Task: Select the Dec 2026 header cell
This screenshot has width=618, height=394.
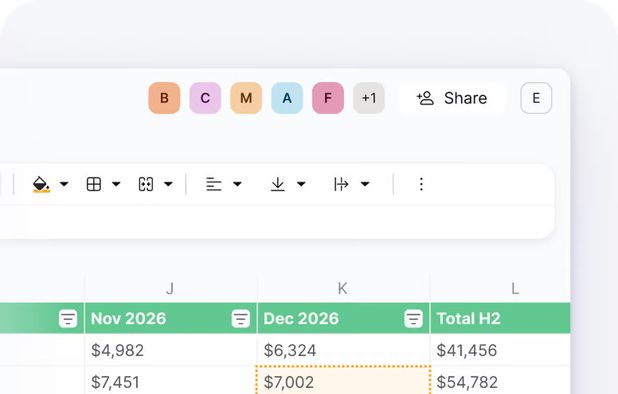Action: coord(343,318)
